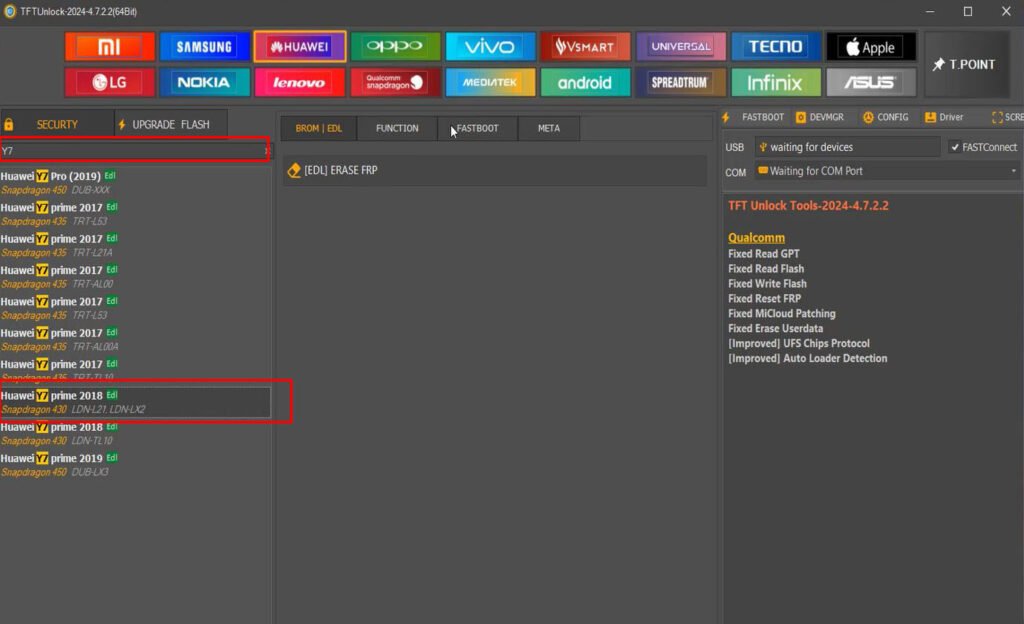Run the [EDL] ERASE FRP operation

click(494, 170)
